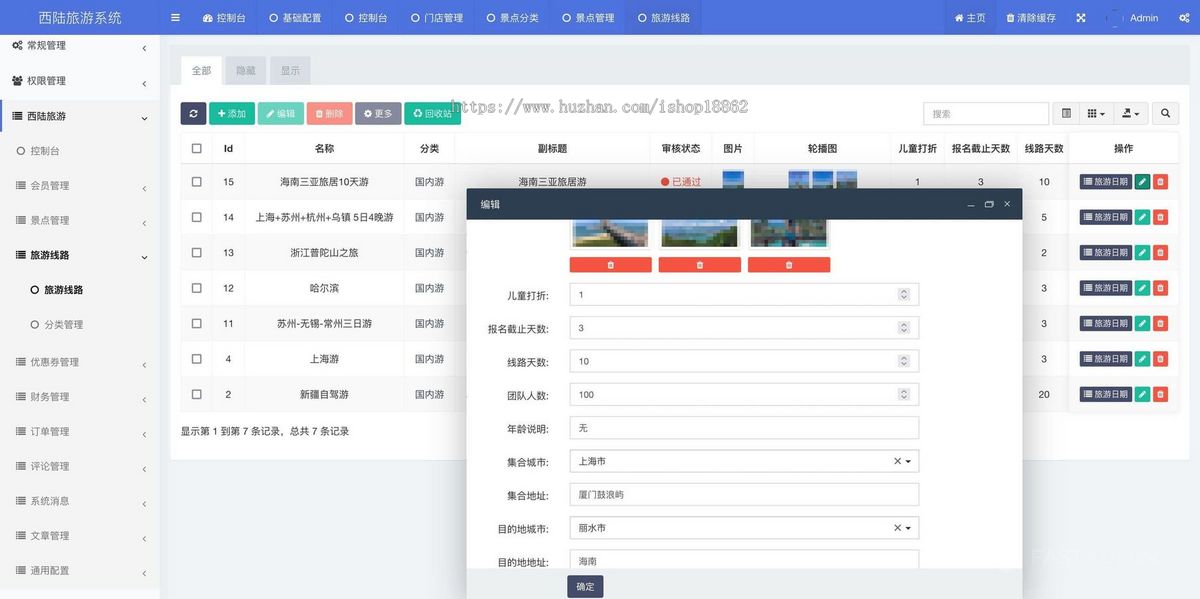Click inside the 搜索 search input box
Viewport: 1200px width, 599px height.
click(x=985, y=113)
